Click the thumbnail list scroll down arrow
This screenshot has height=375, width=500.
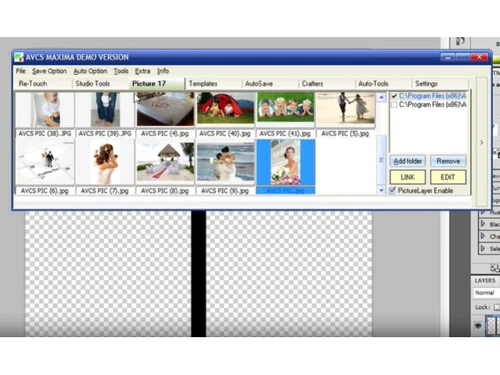[381, 190]
